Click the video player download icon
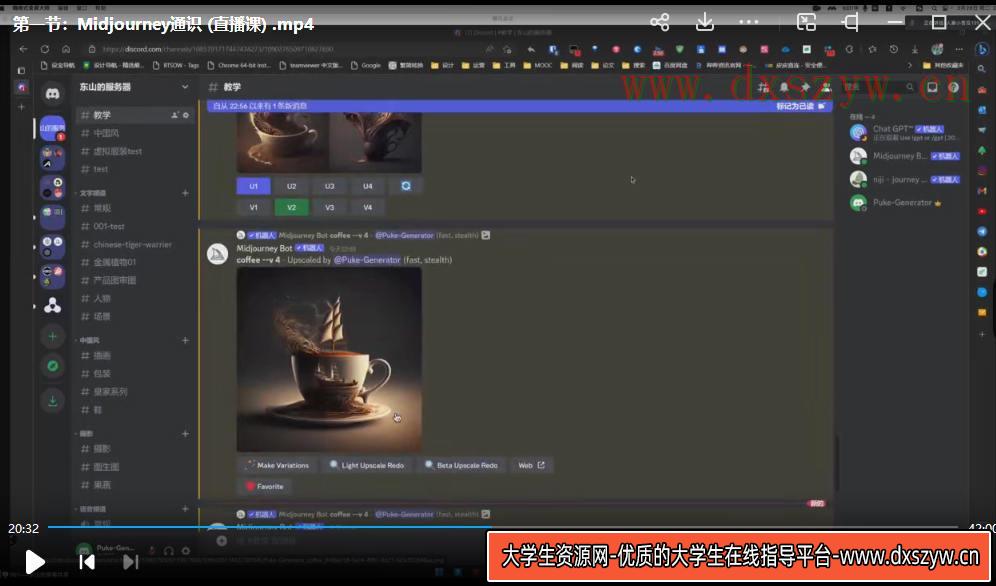 pyautogui.click(x=704, y=22)
